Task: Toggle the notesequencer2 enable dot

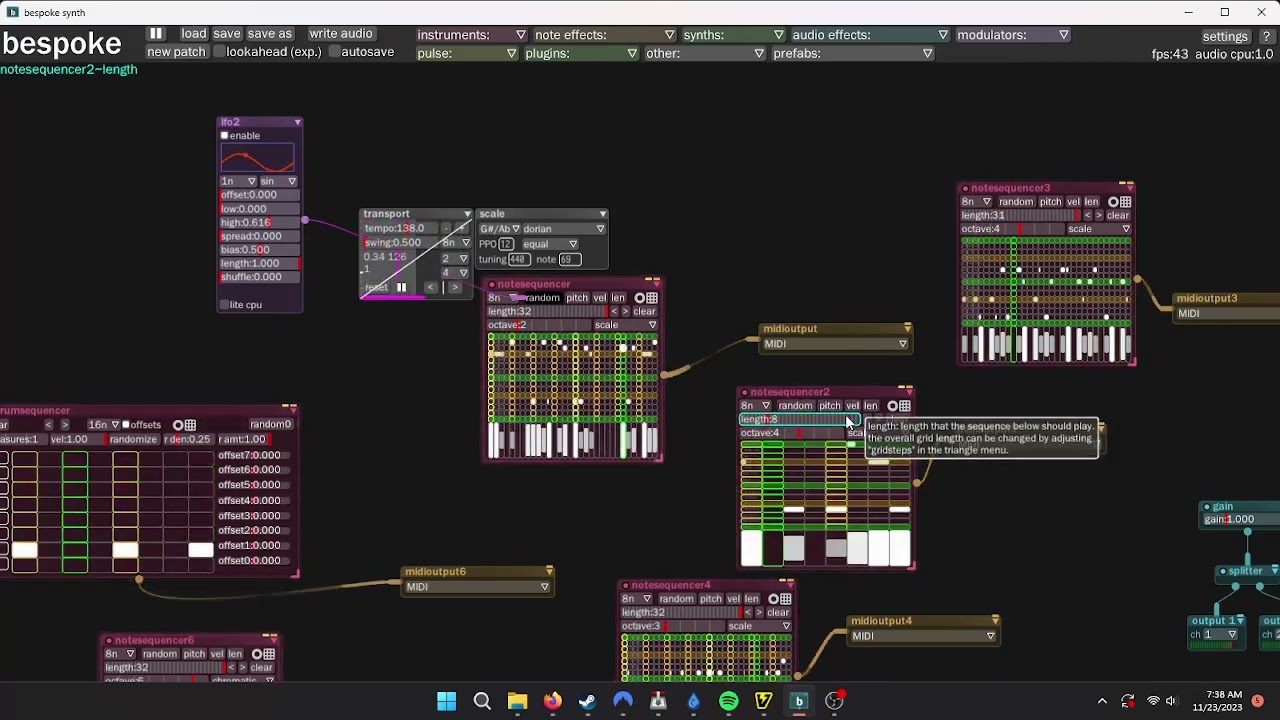Action: (x=745, y=393)
